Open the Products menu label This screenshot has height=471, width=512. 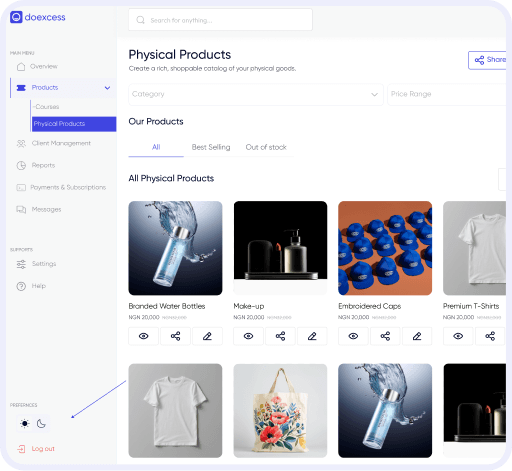(x=45, y=88)
